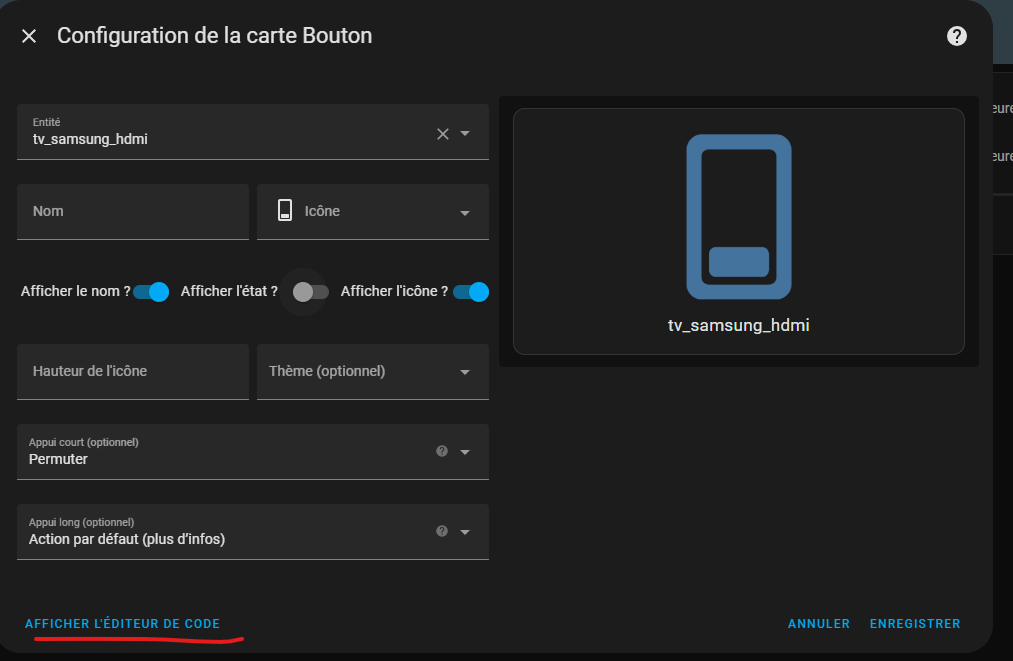The width and height of the screenshot is (1013, 661).
Task: Clear the tv_samsung_hdmi entity with the X
Action: click(443, 134)
